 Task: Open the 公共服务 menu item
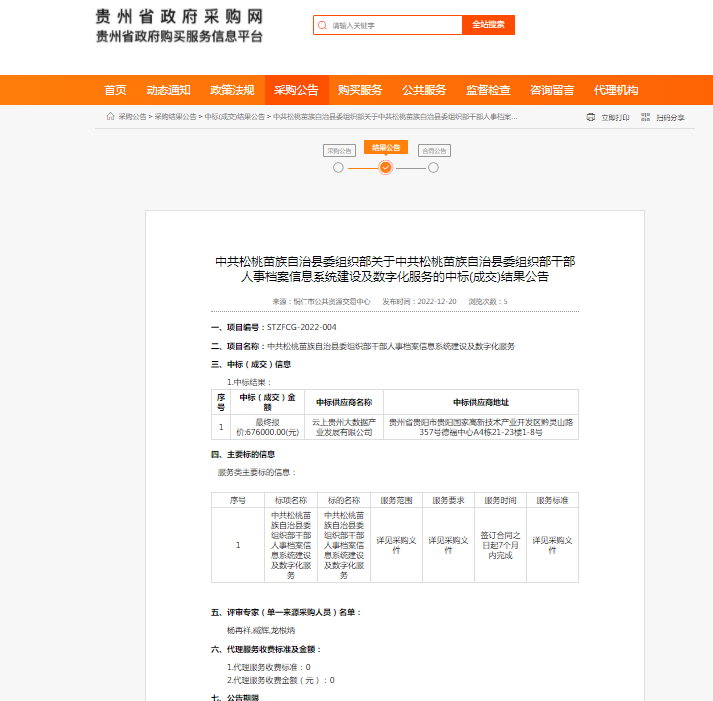coord(424,90)
